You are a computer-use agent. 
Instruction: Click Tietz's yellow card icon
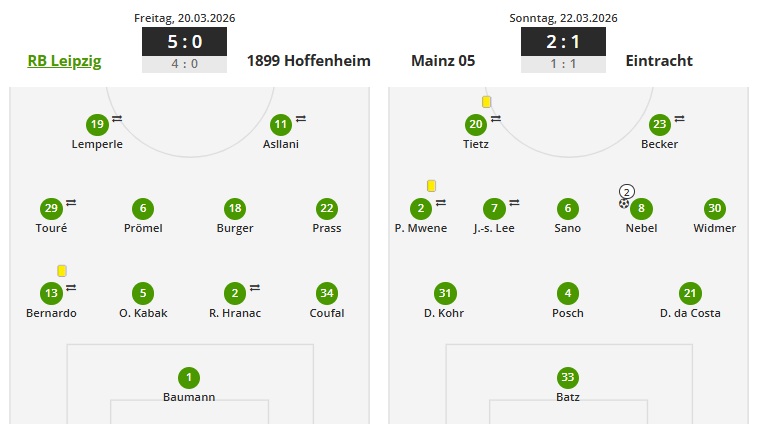click(x=486, y=101)
